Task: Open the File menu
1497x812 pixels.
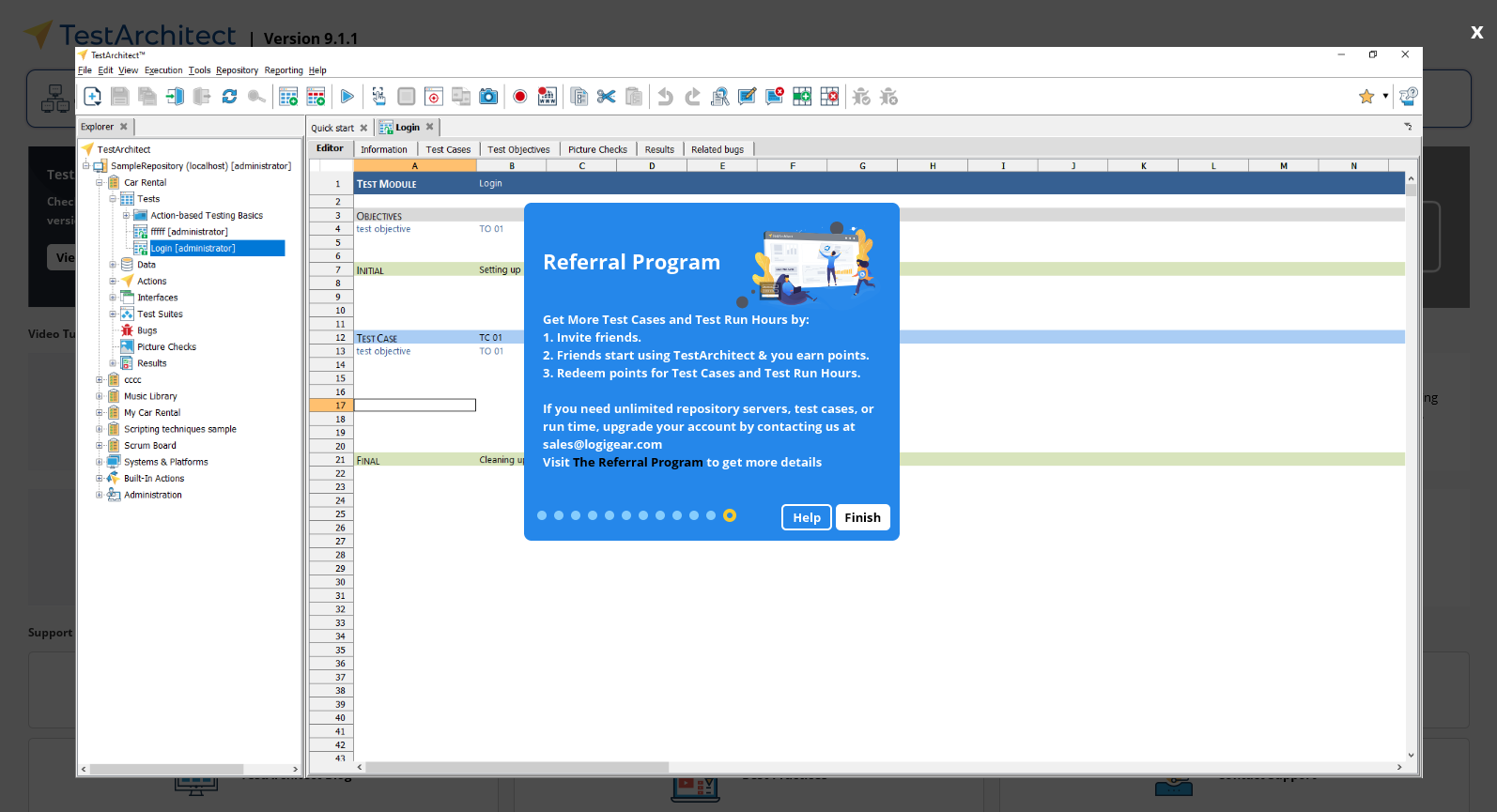Action: [85, 70]
